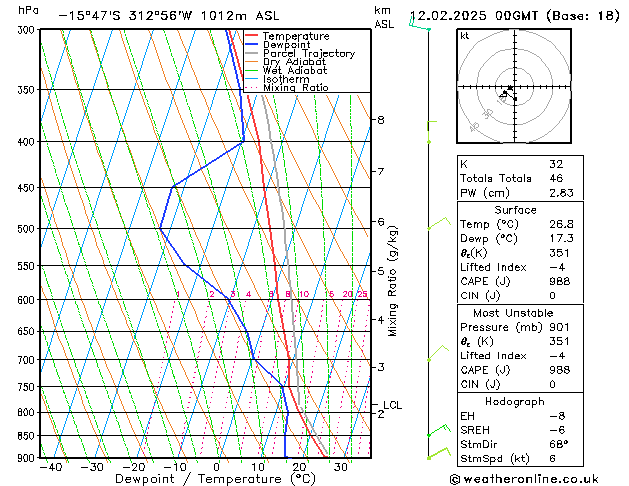This screenshot has height=486, width=629.
Task: Click the weatheronline.co.uk copyright text
Action: click(x=537, y=477)
